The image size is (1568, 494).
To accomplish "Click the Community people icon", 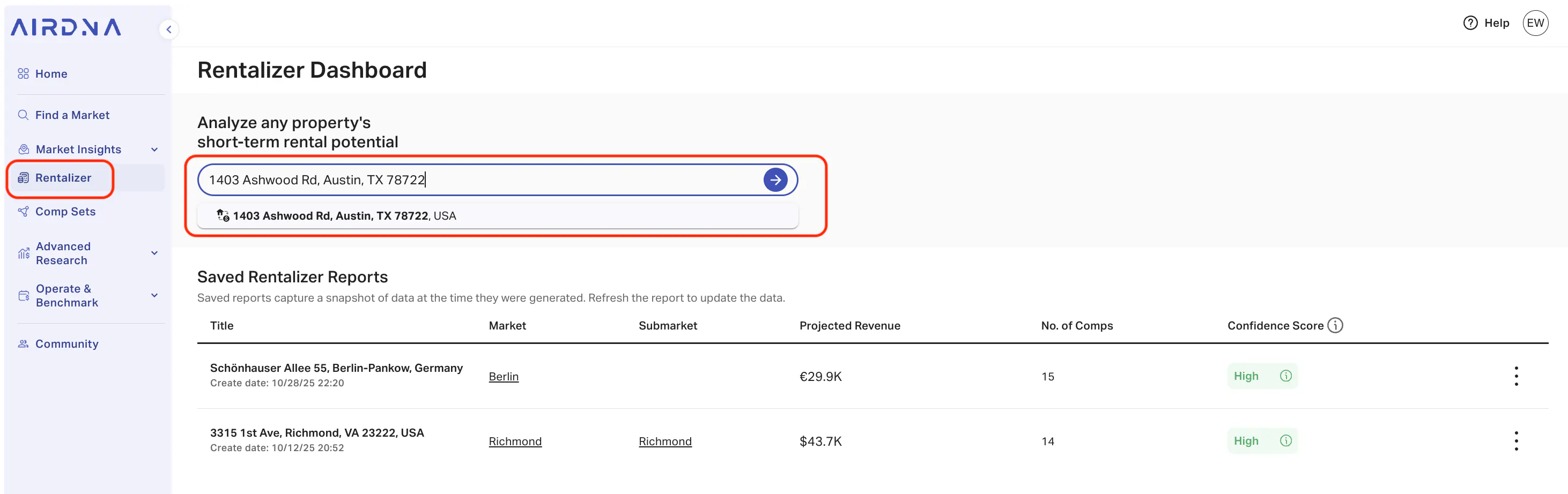I will (23, 344).
